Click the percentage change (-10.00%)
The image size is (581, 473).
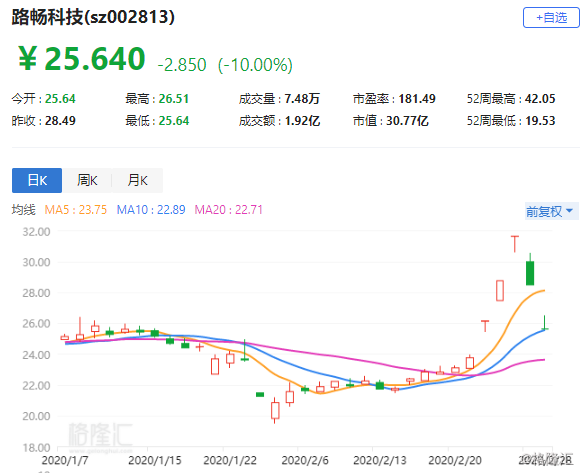click(255, 64)
